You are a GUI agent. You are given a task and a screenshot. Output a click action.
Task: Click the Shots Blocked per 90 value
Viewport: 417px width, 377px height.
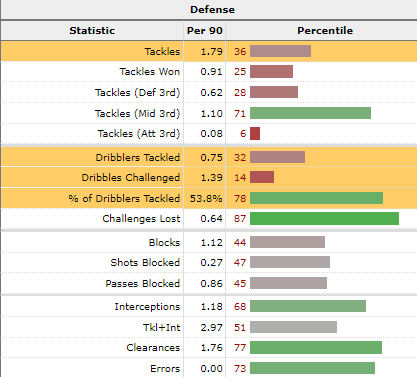pyautogui.click(x=211, y=262)
